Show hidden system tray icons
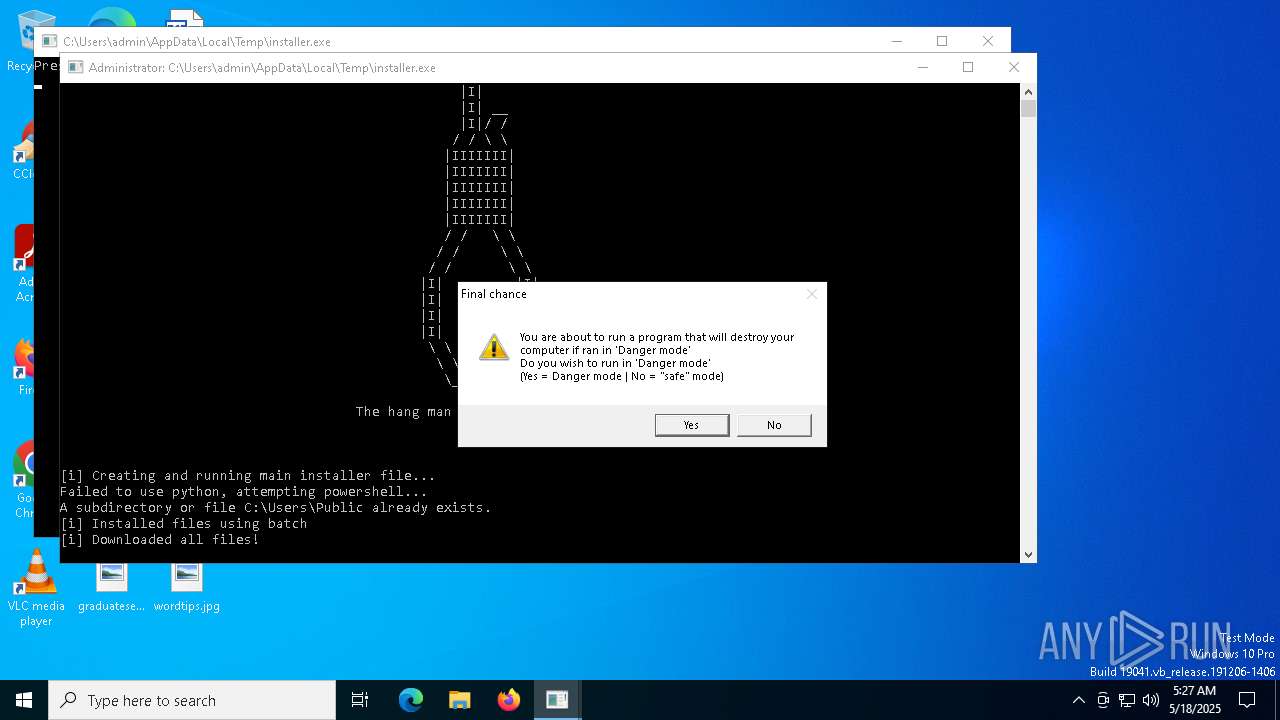 tap(1078, 700)
